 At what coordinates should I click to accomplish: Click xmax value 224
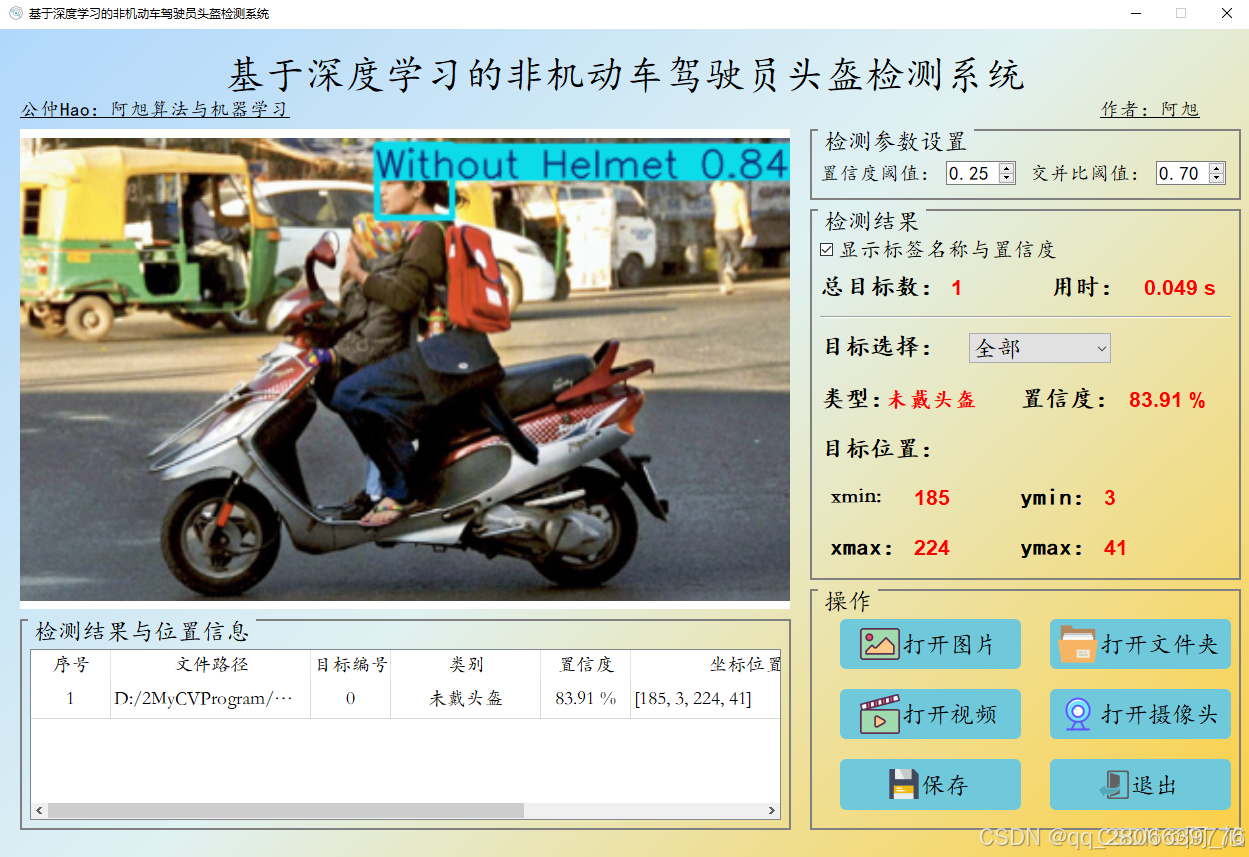point(932,548)
